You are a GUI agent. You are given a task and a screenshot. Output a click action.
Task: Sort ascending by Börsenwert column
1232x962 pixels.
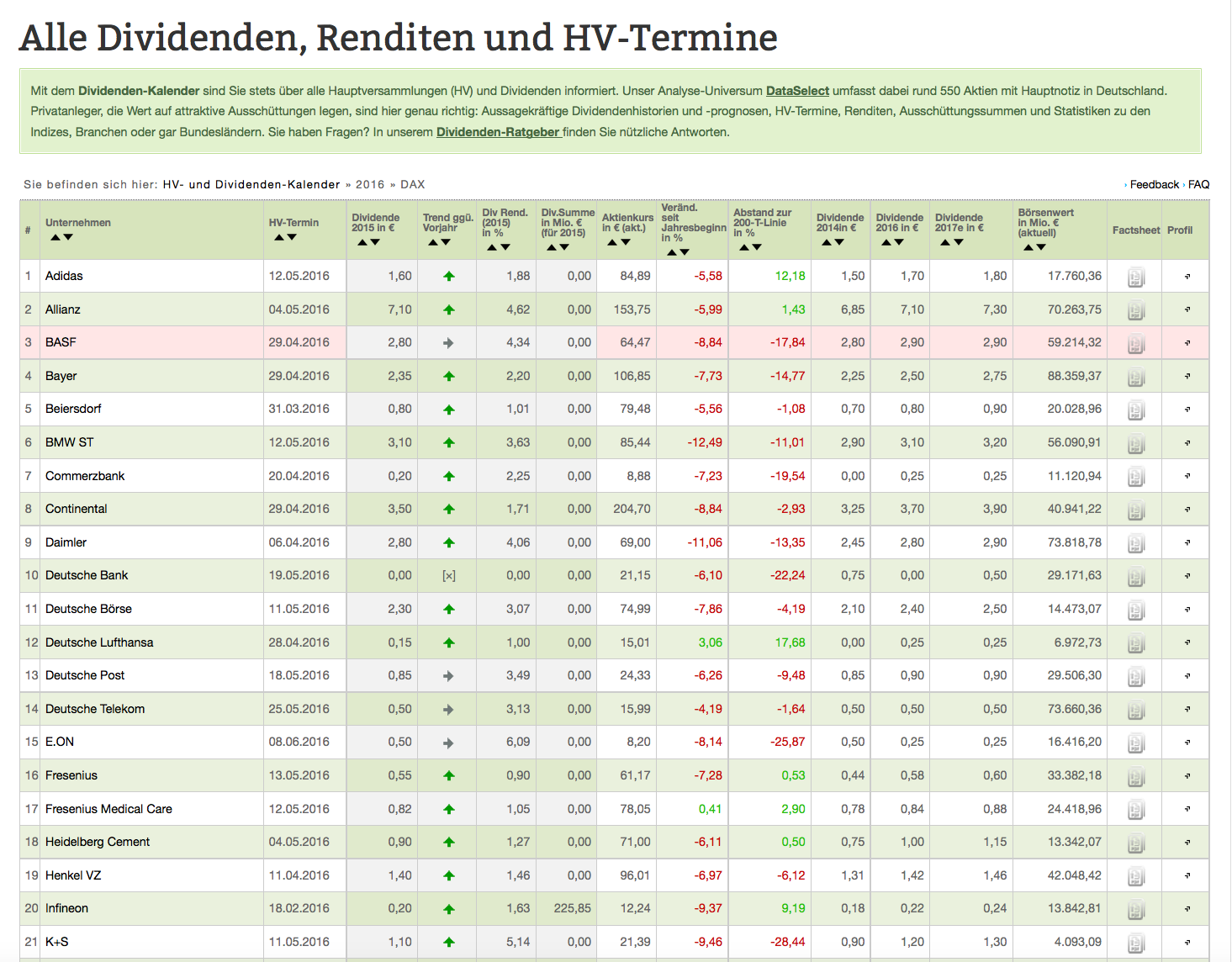[1028, 247]
